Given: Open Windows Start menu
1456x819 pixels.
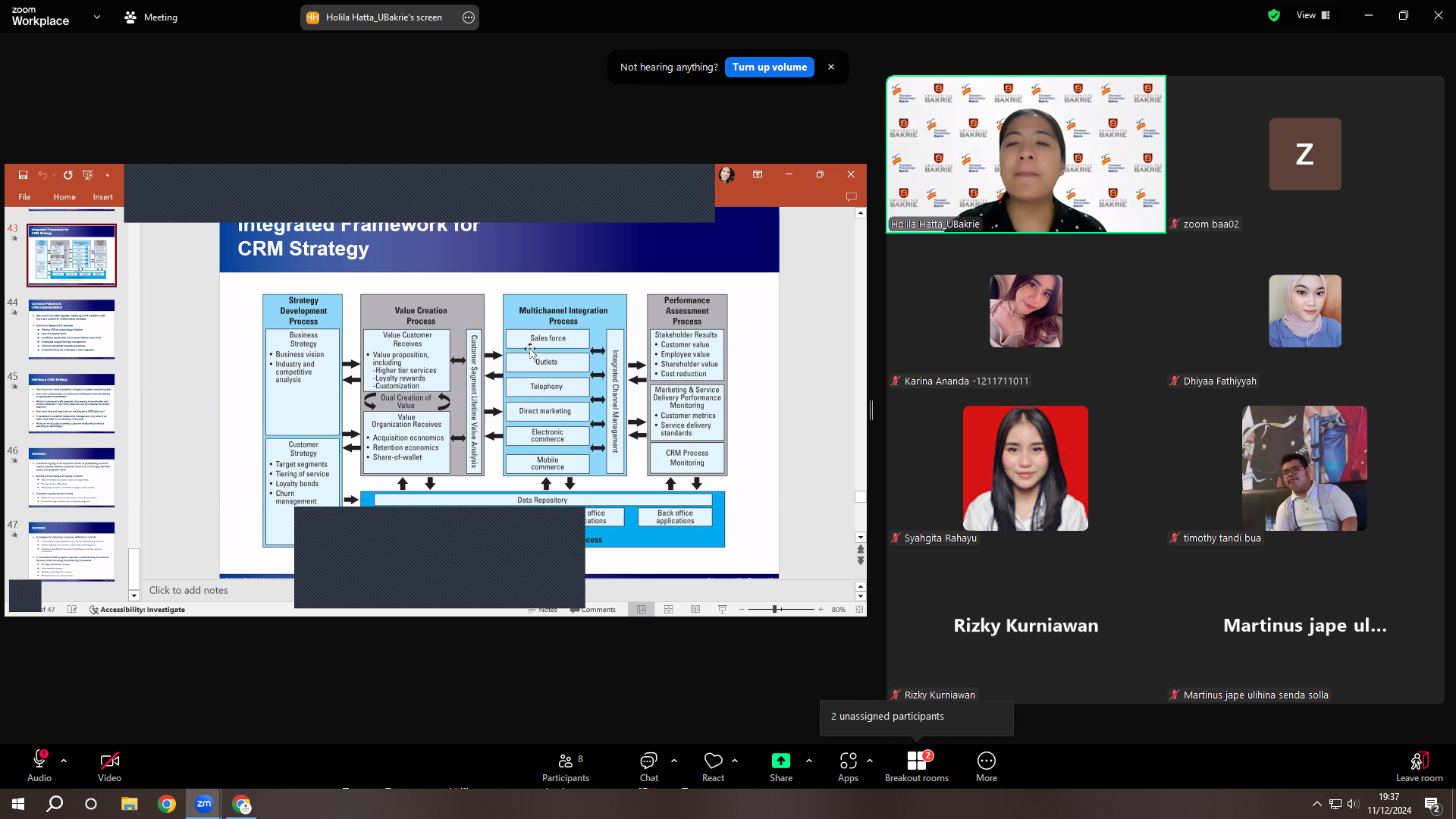Looking at the screenshot, I should click(18, 804).
